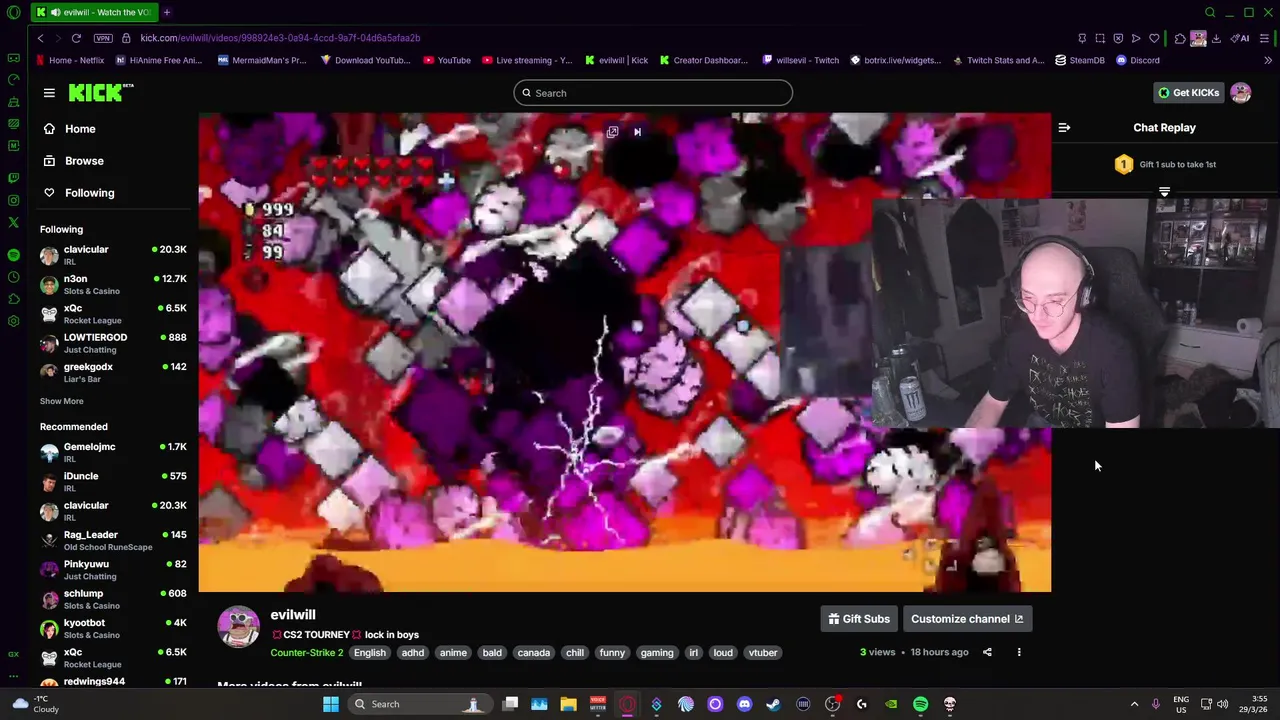Viewport: 1280px width, 720px height.
Task: Click the gaming tag
Action: pyautogui.click(x=657, y=653)
